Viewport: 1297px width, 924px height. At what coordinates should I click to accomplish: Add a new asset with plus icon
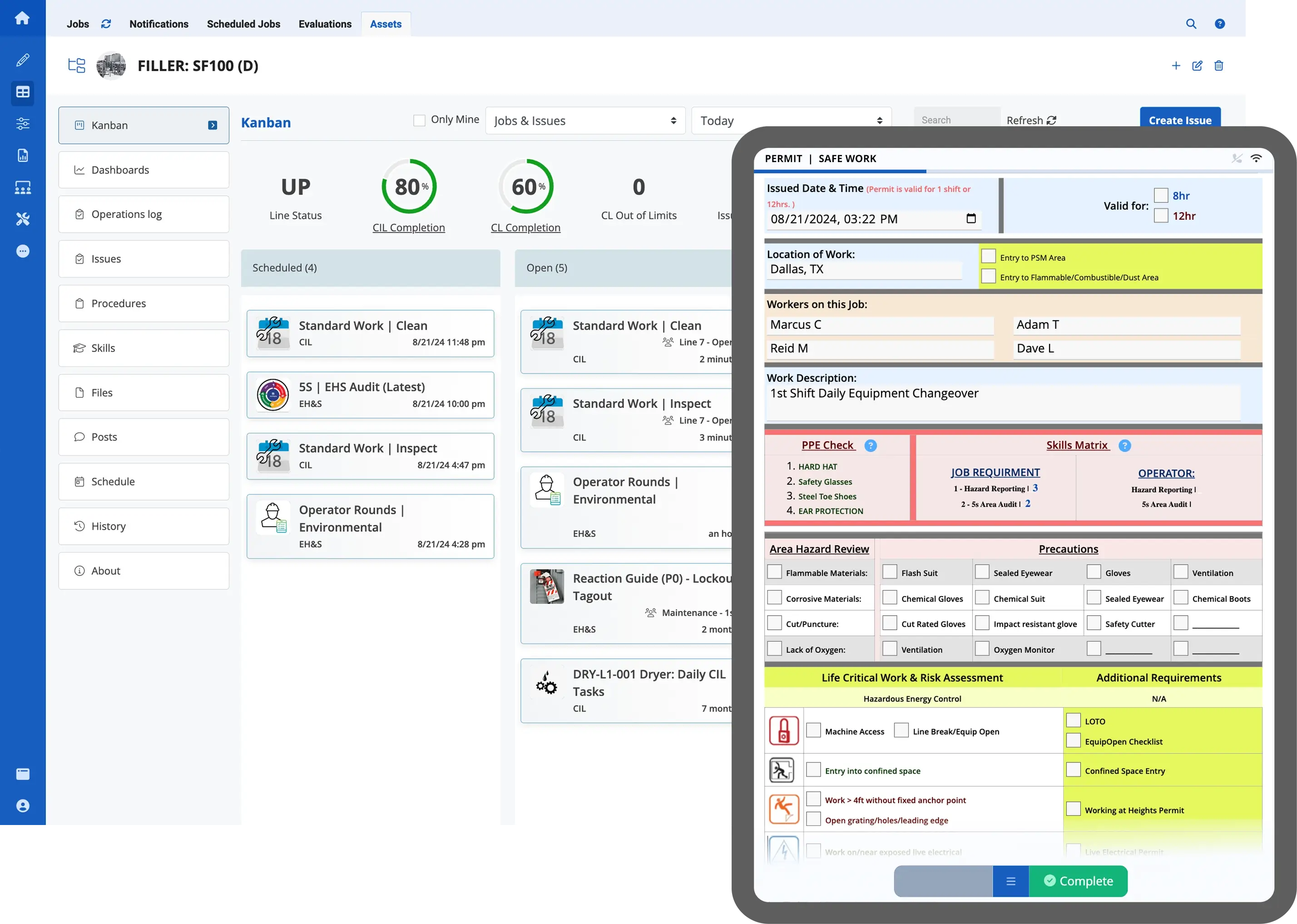[1176, 65]
